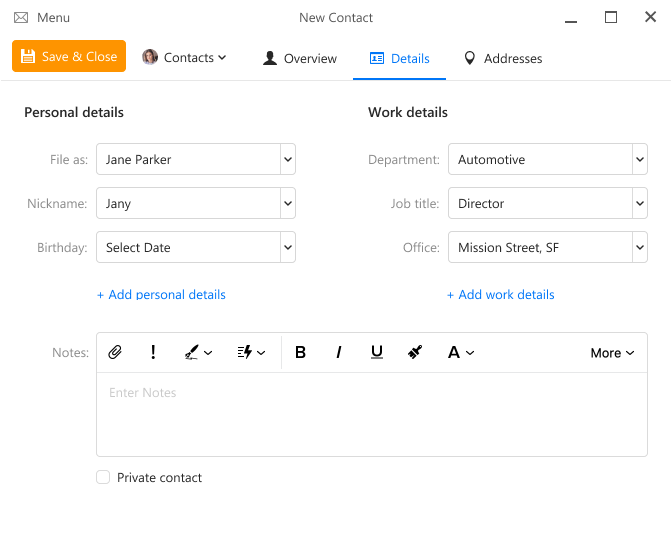This screenshot has height=533, width=672.
Task: Click the ID card icon on the Details tab
Action: 377,58
